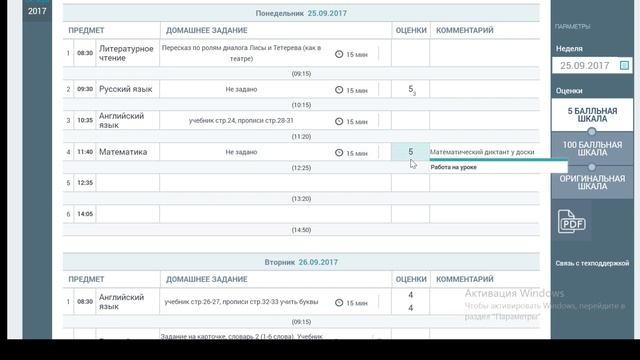
Task: Click Русский язык subject name
Action: 126,89
